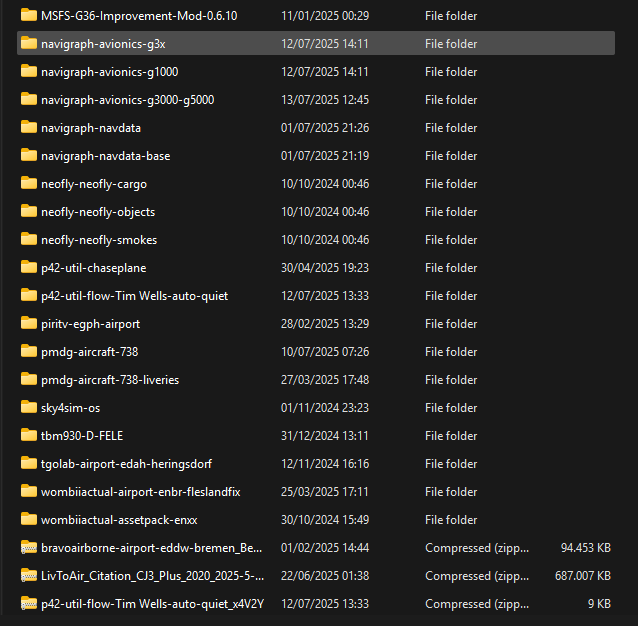The height and width of the screenshot is (626, 638).
Task: Click the date 22/06/2025 01:38
Action: [325, 576]
